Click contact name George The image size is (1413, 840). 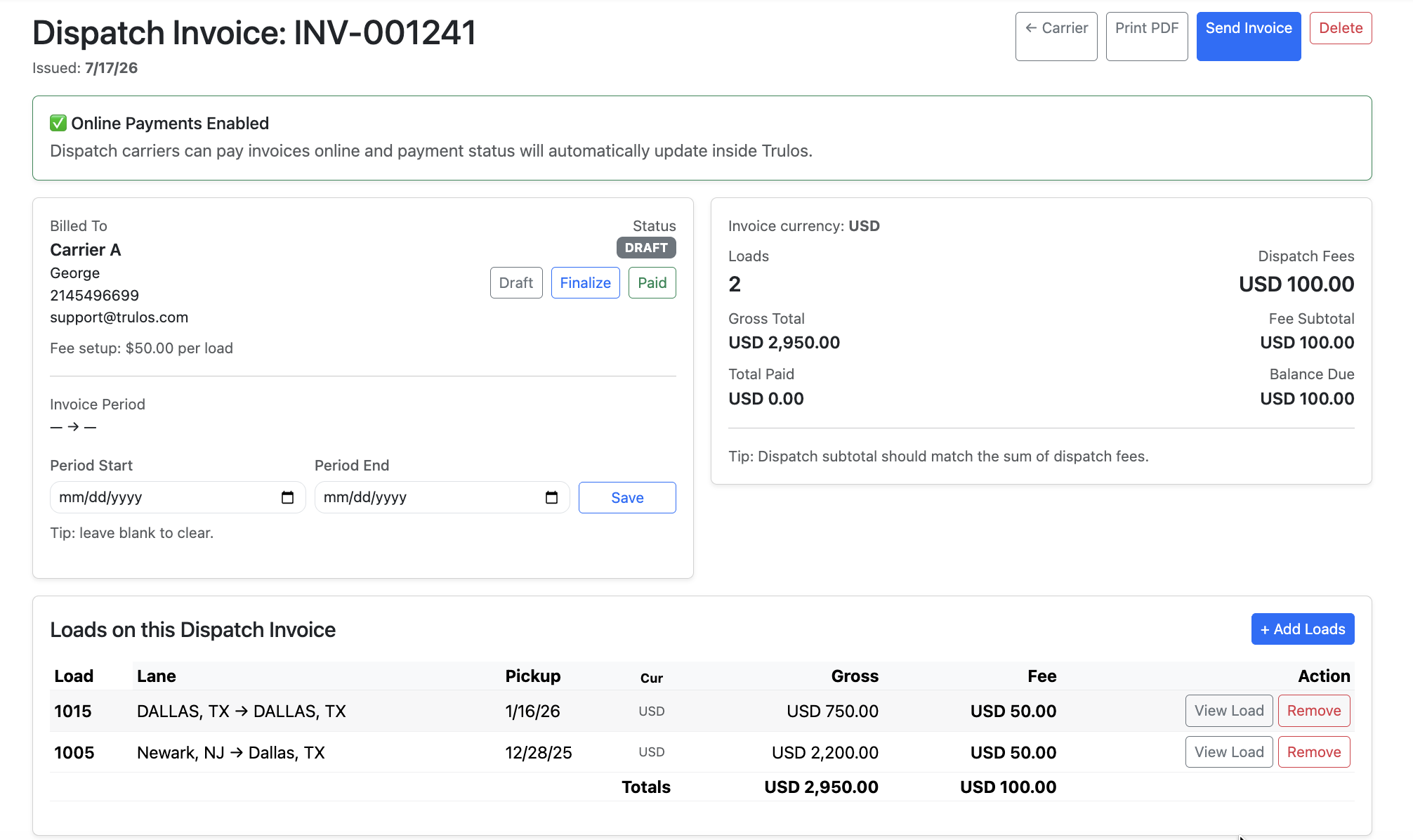(75, 273)
